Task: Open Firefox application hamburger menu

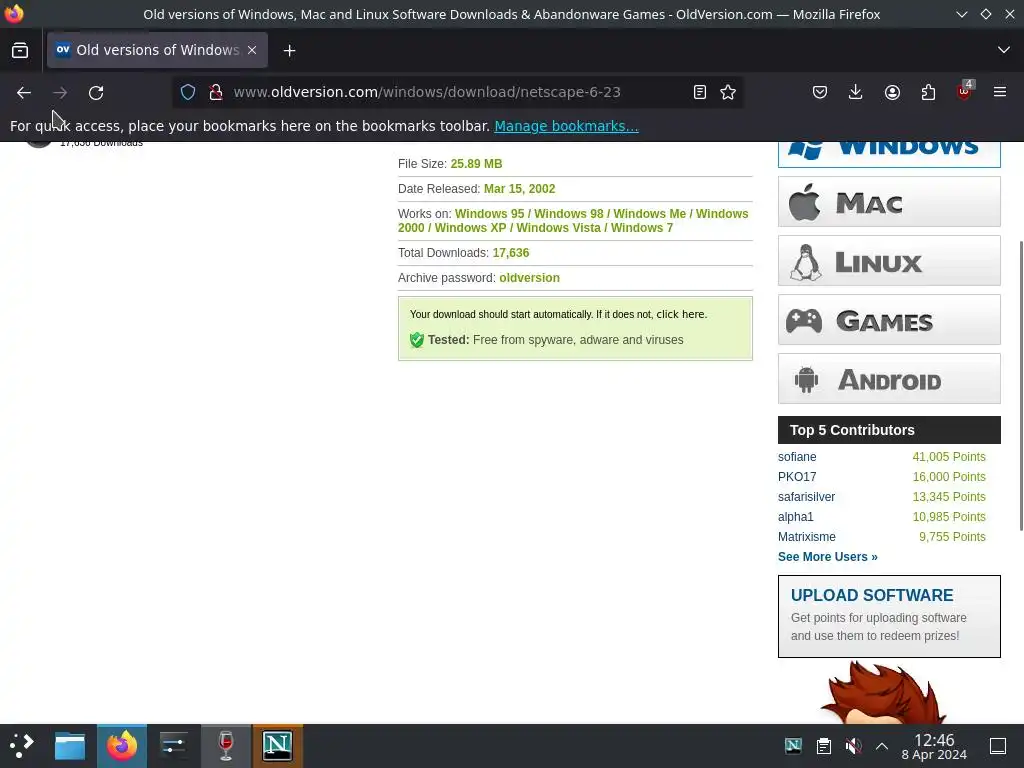Action: click(x=1000, y=92)
